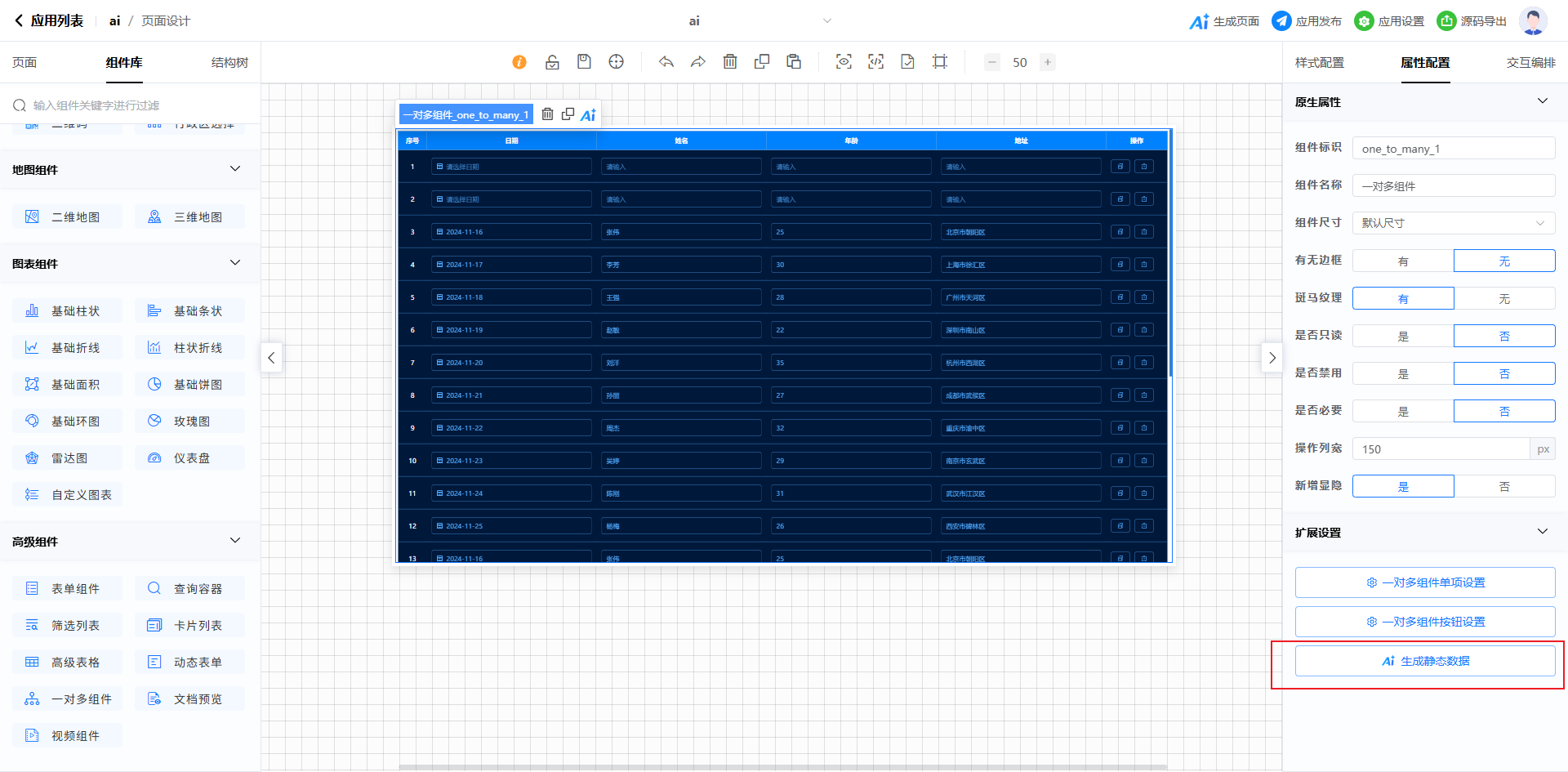Open the code view icon in toolbar

click(875, 62)
